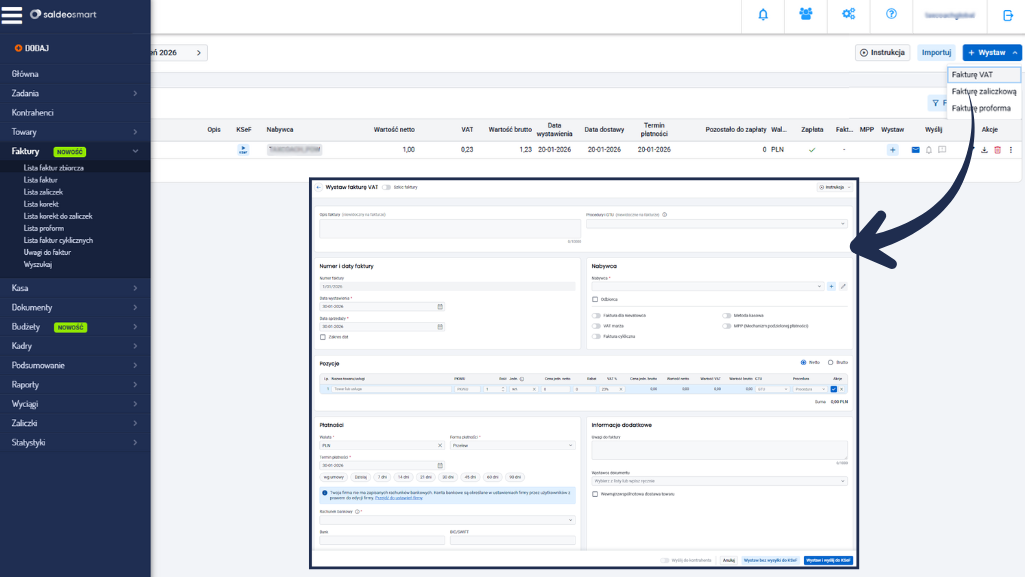This screenshot has height=577, width=1025.
Task: Expand the Wystaw dropdown button
Action: 991,52
